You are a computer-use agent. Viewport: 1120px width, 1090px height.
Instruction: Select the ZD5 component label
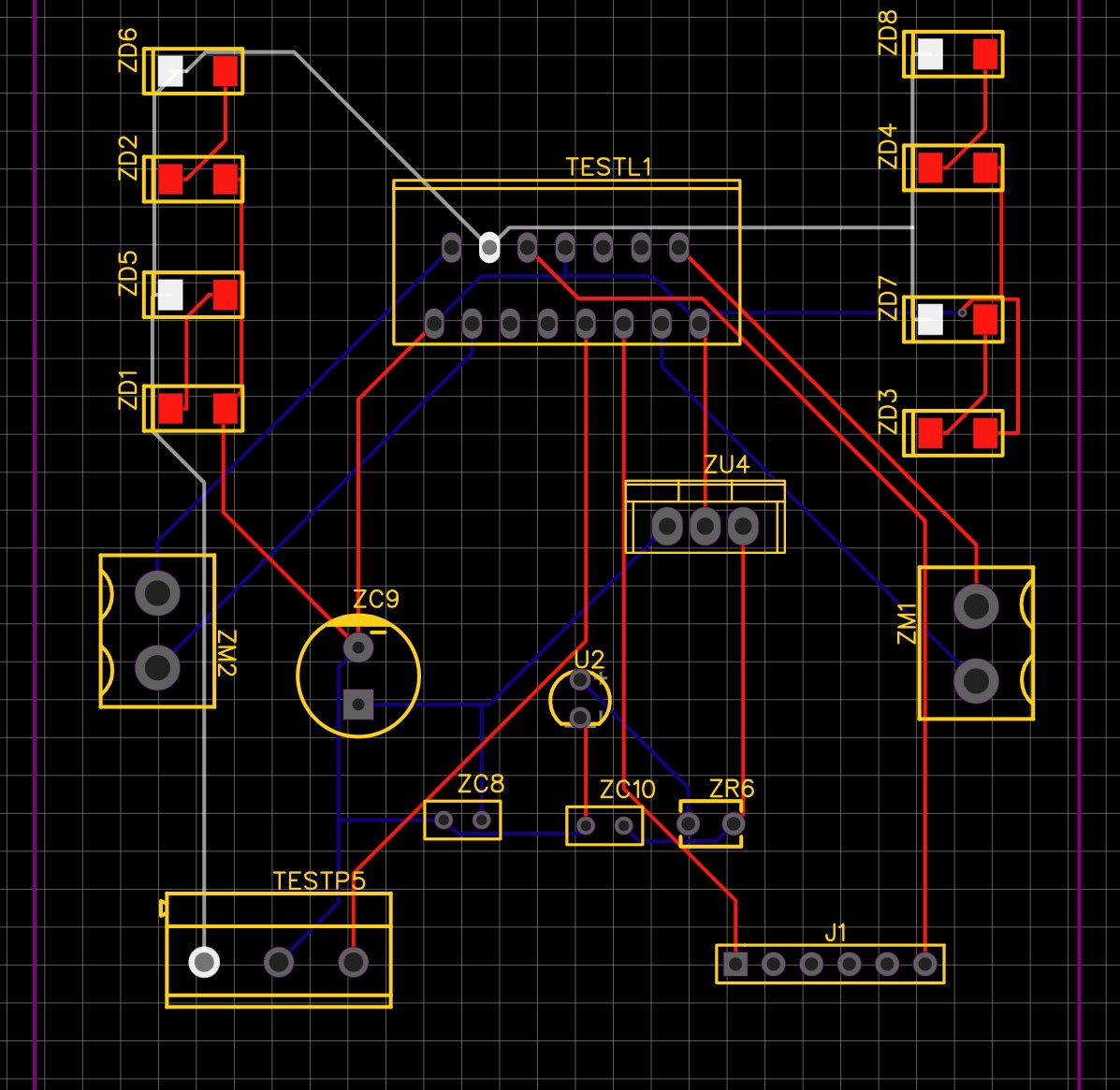coord(127,273)
